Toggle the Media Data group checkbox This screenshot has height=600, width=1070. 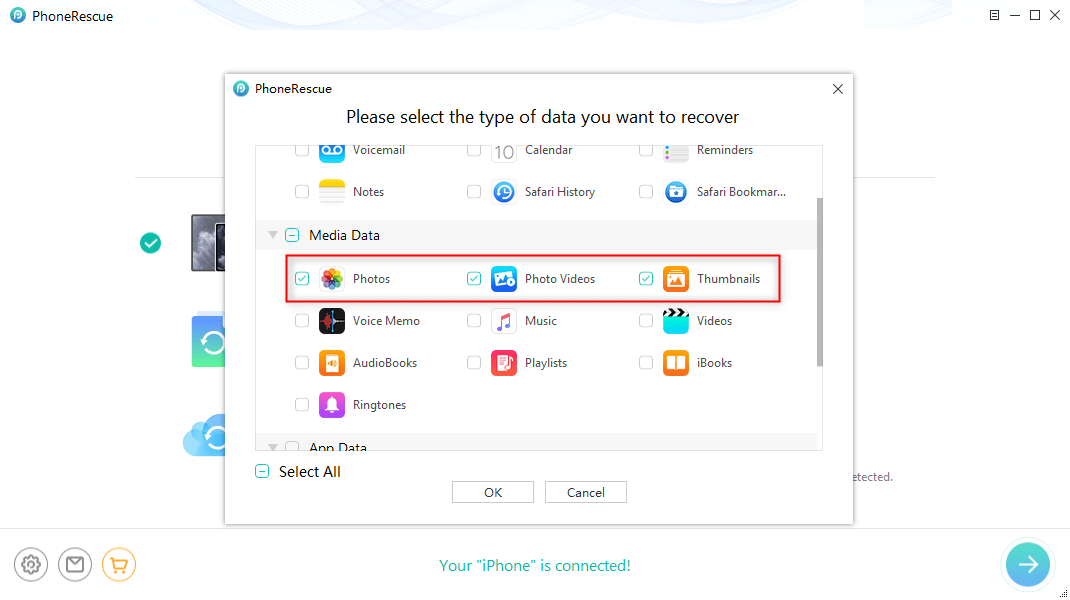(x=292, y=235)
